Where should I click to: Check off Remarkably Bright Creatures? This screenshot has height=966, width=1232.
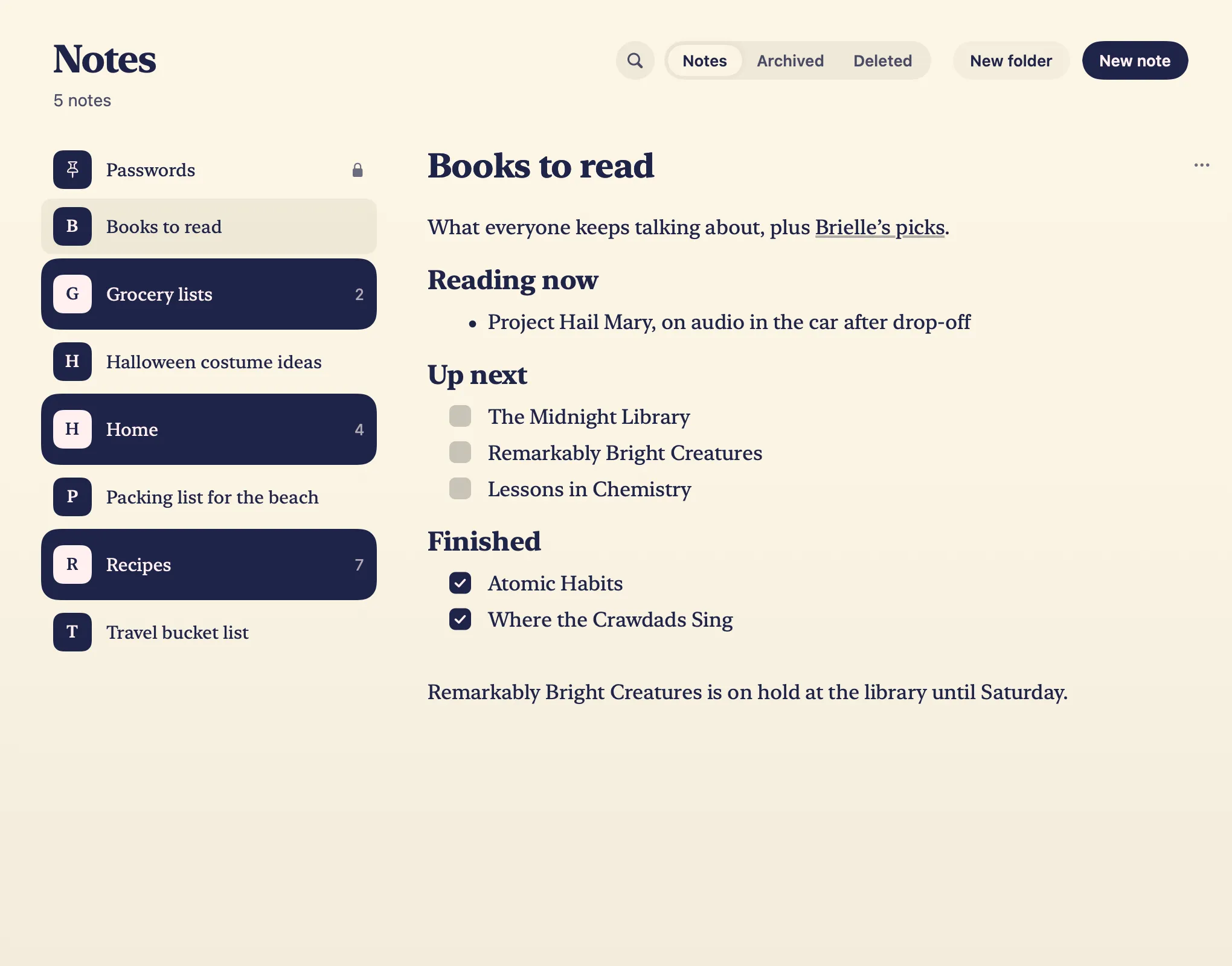click(460, 452)
